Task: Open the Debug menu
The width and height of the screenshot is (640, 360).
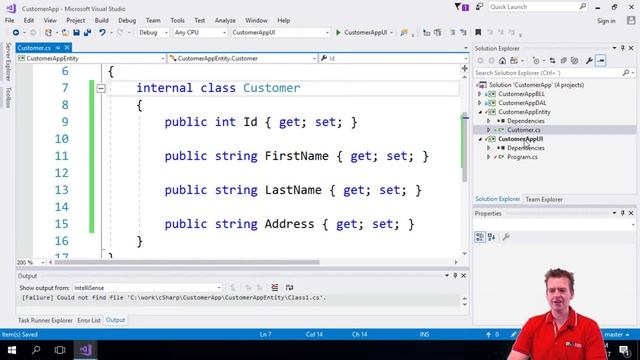Action: click(x=127, y=20)
